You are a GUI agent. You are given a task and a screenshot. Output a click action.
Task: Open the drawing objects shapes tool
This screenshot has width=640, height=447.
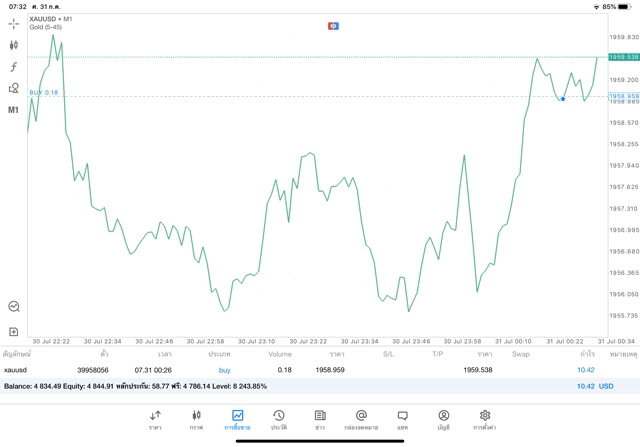(x=14, y=88)
